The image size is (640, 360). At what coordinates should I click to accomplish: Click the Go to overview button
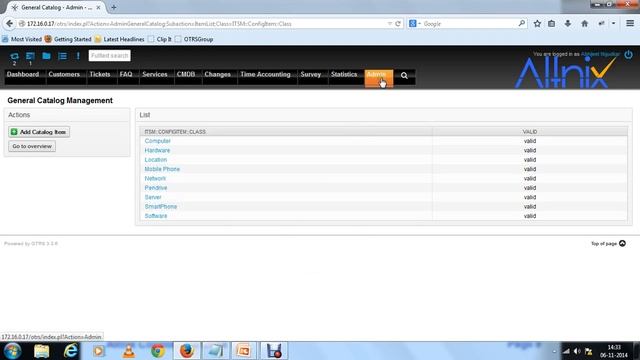pyautogui.click(x=32, y=146)
